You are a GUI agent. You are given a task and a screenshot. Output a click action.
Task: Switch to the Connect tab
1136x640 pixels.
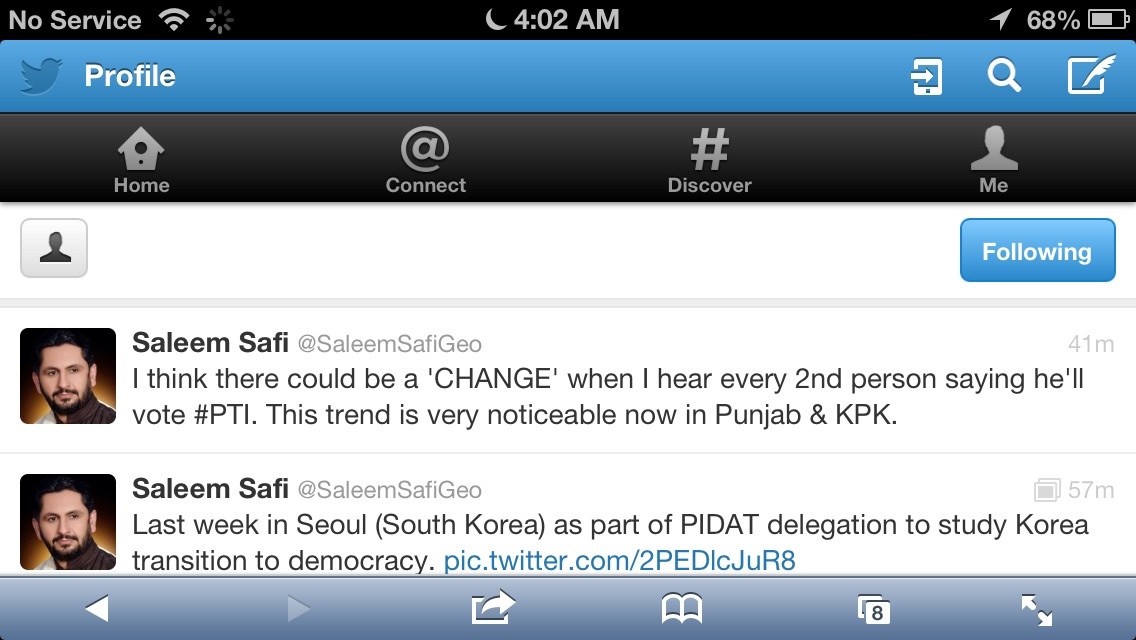click(x=426, y=159)
